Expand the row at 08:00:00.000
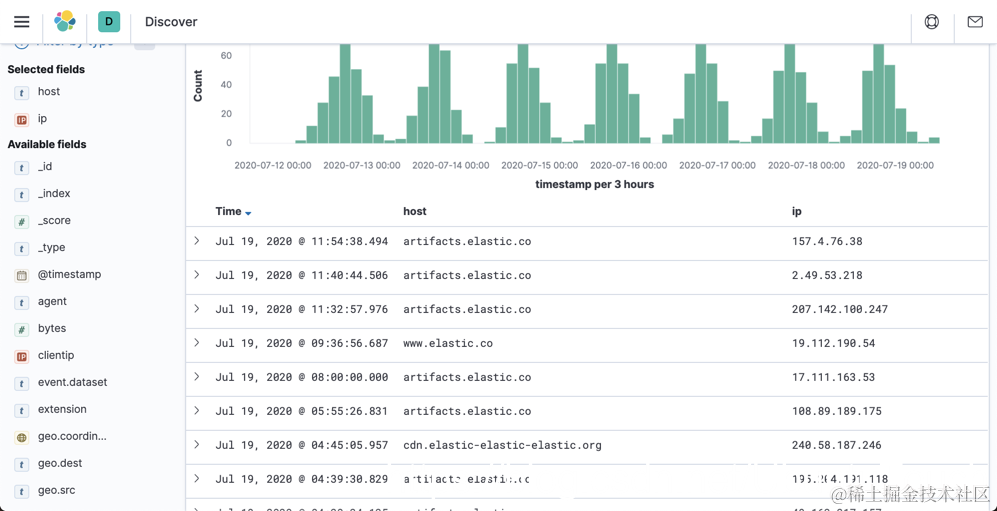The height and width of the screenshot is (511, 997). pos(196,376)
